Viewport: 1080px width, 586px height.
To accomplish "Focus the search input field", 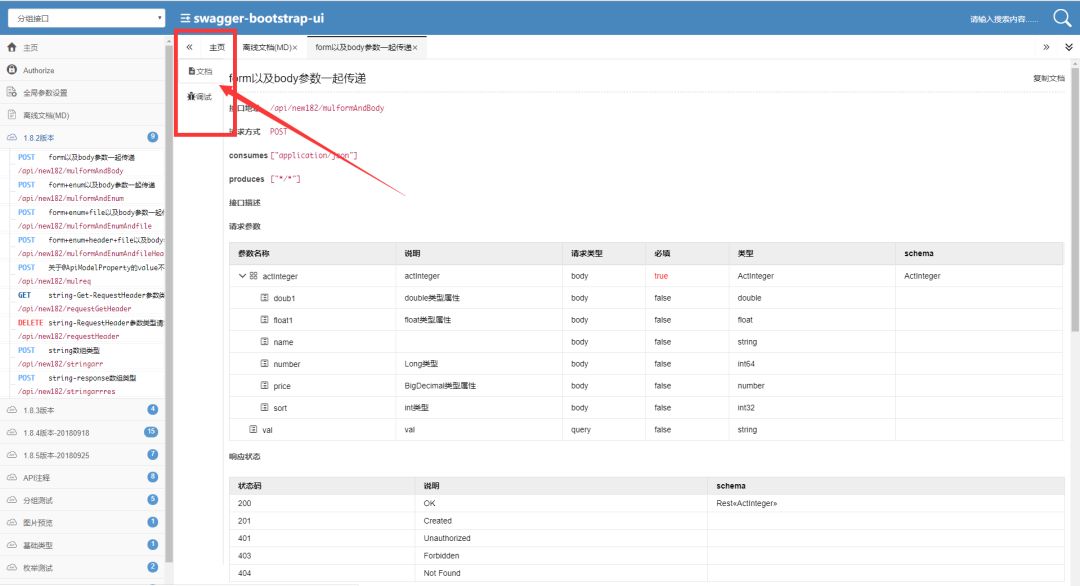I will [x=1004, y=19].
